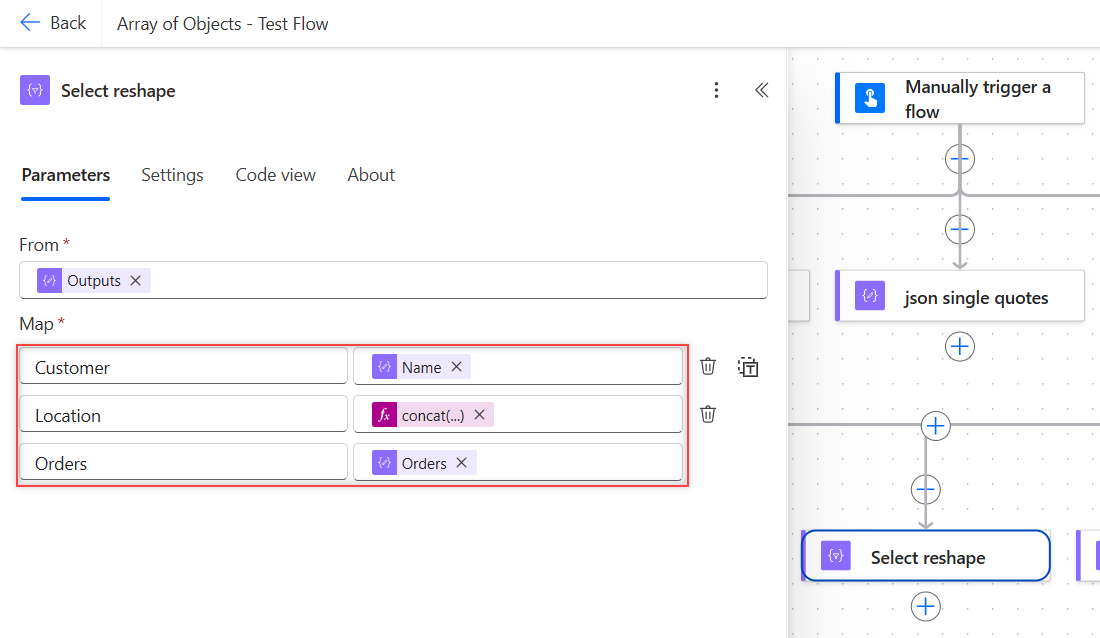
Task: Insert step directly below the trigger
Action: (x=960, y=159)
